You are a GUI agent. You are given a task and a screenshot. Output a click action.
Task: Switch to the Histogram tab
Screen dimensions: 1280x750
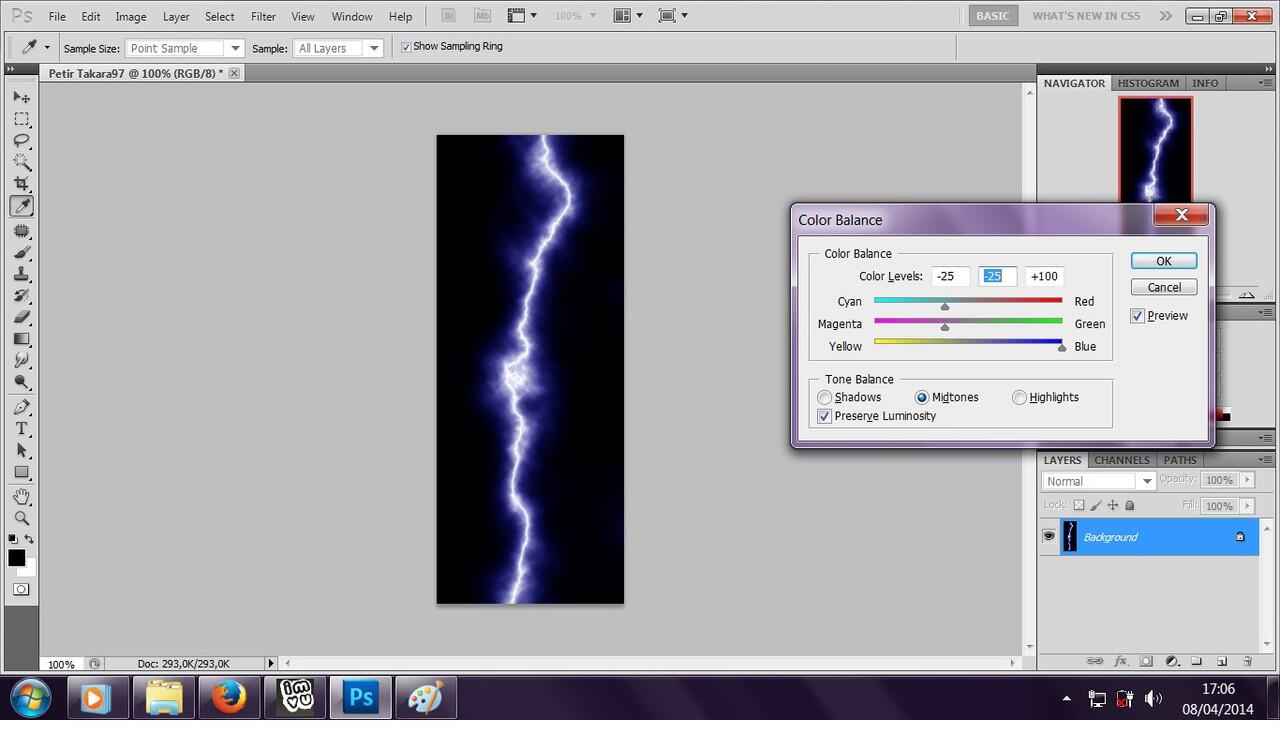[x=1147, y=83]
